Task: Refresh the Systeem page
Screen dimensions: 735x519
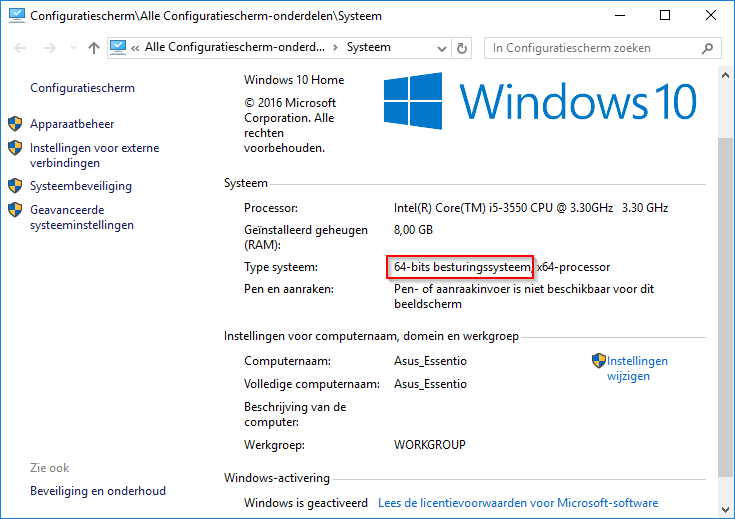Action: (462, 48)
